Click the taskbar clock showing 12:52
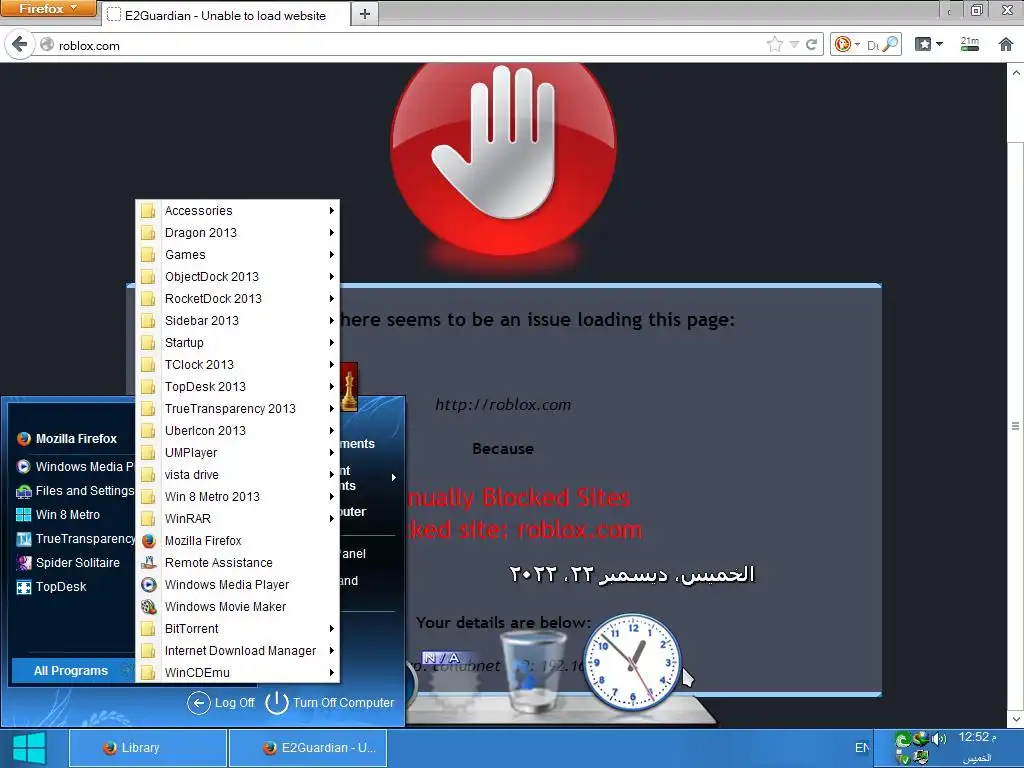The image size is (1024, 768). click(977, 737)
